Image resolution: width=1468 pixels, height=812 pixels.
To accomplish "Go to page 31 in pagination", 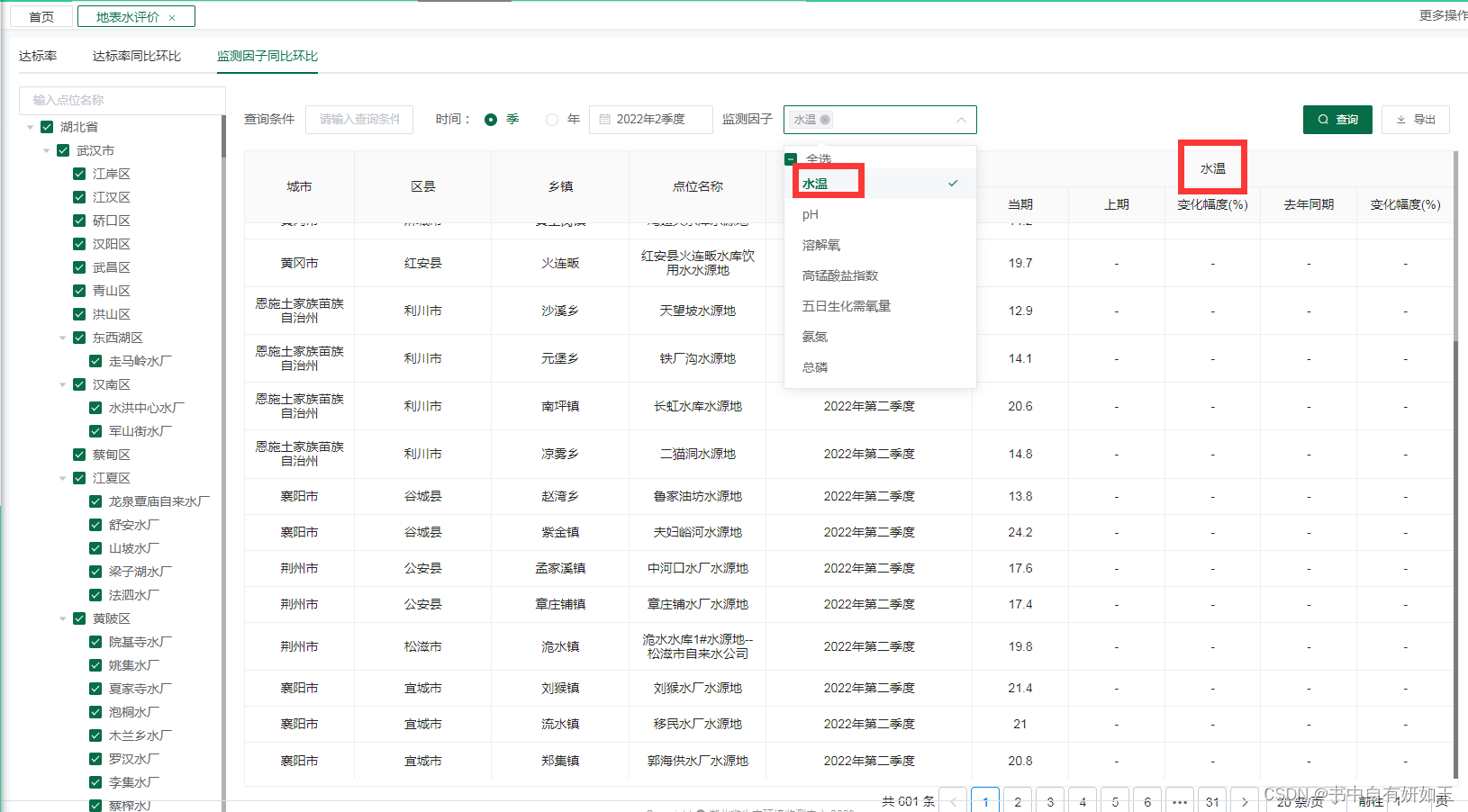I will click(x=1212, y=801).
